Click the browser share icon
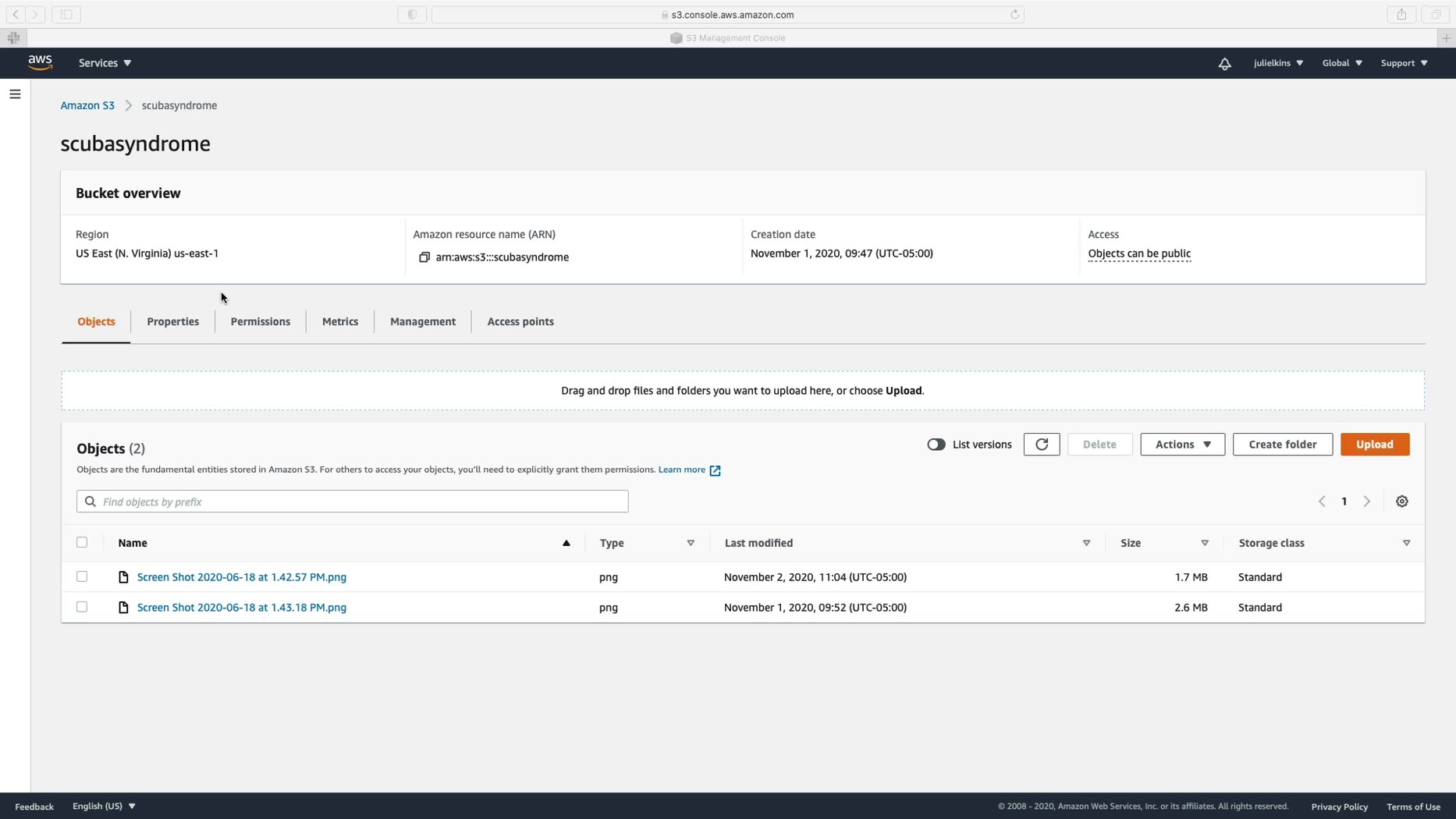This screenshot has height=819, width=1456. (x=1401, y=14)
